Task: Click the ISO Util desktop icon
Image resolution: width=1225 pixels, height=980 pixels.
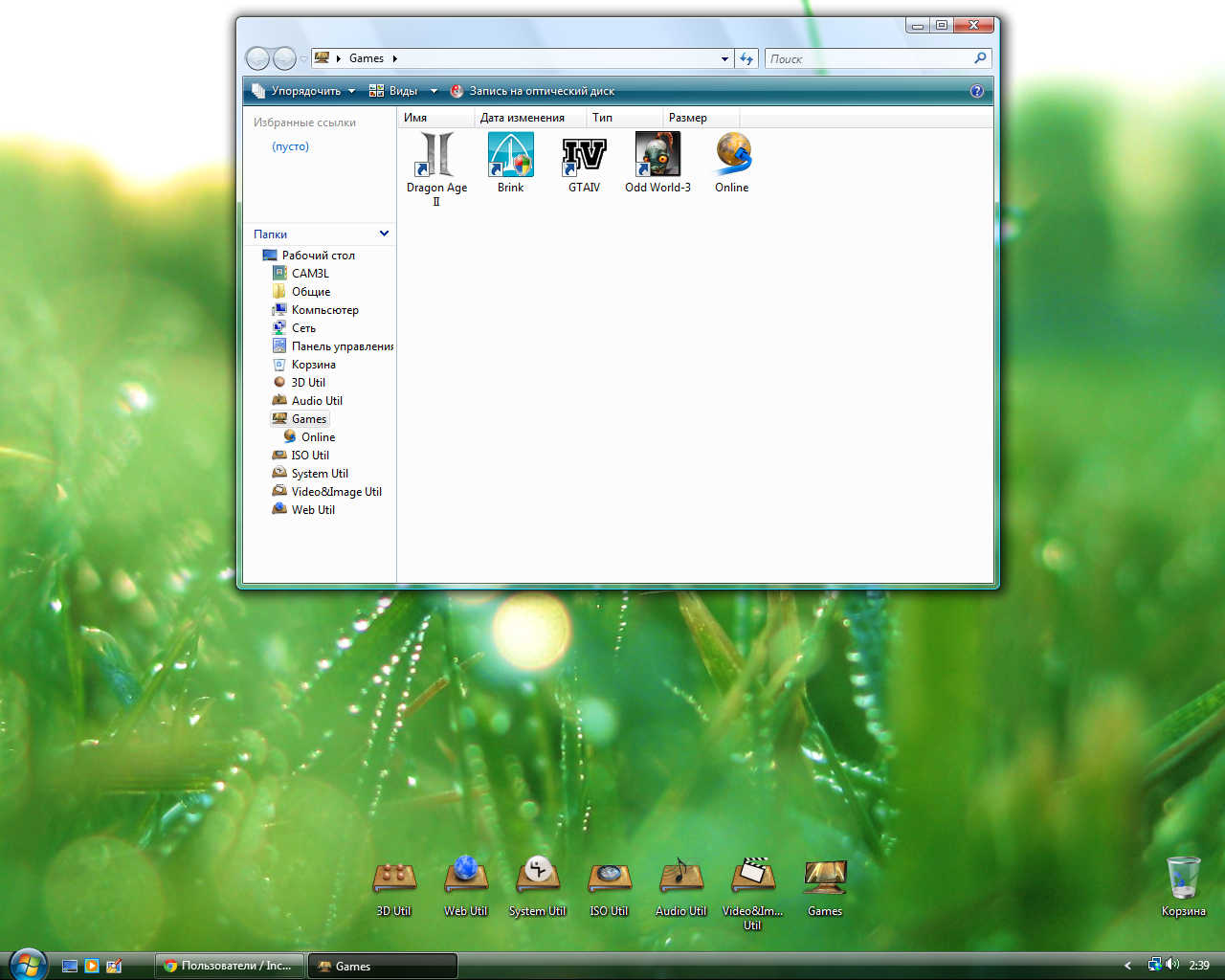Action: pyautogui.click(x=609, y=879)
